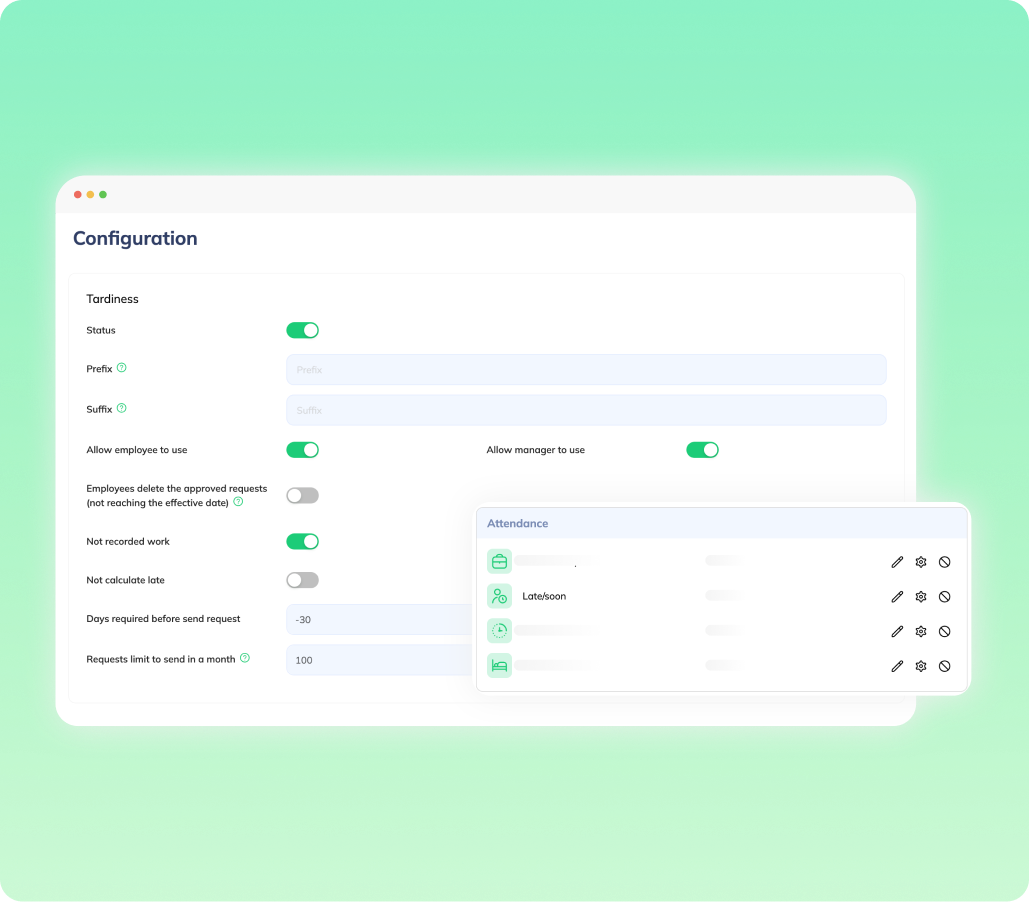Open gear settings on the bed row
1029x902 pixels.
pos(921,666)
